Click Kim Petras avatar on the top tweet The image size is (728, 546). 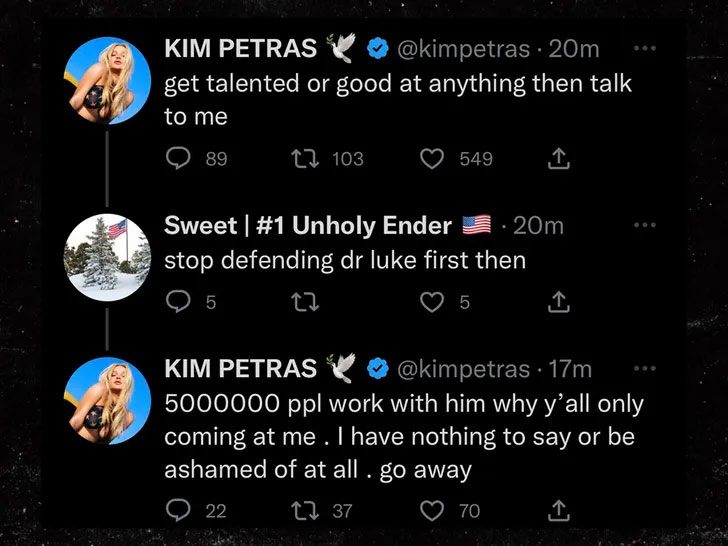tap(107, 81)
